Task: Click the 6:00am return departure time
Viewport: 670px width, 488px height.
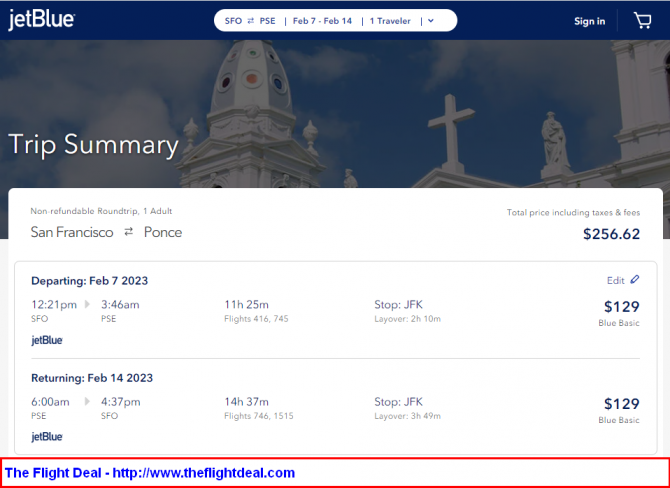Action: tap(50, 402)
